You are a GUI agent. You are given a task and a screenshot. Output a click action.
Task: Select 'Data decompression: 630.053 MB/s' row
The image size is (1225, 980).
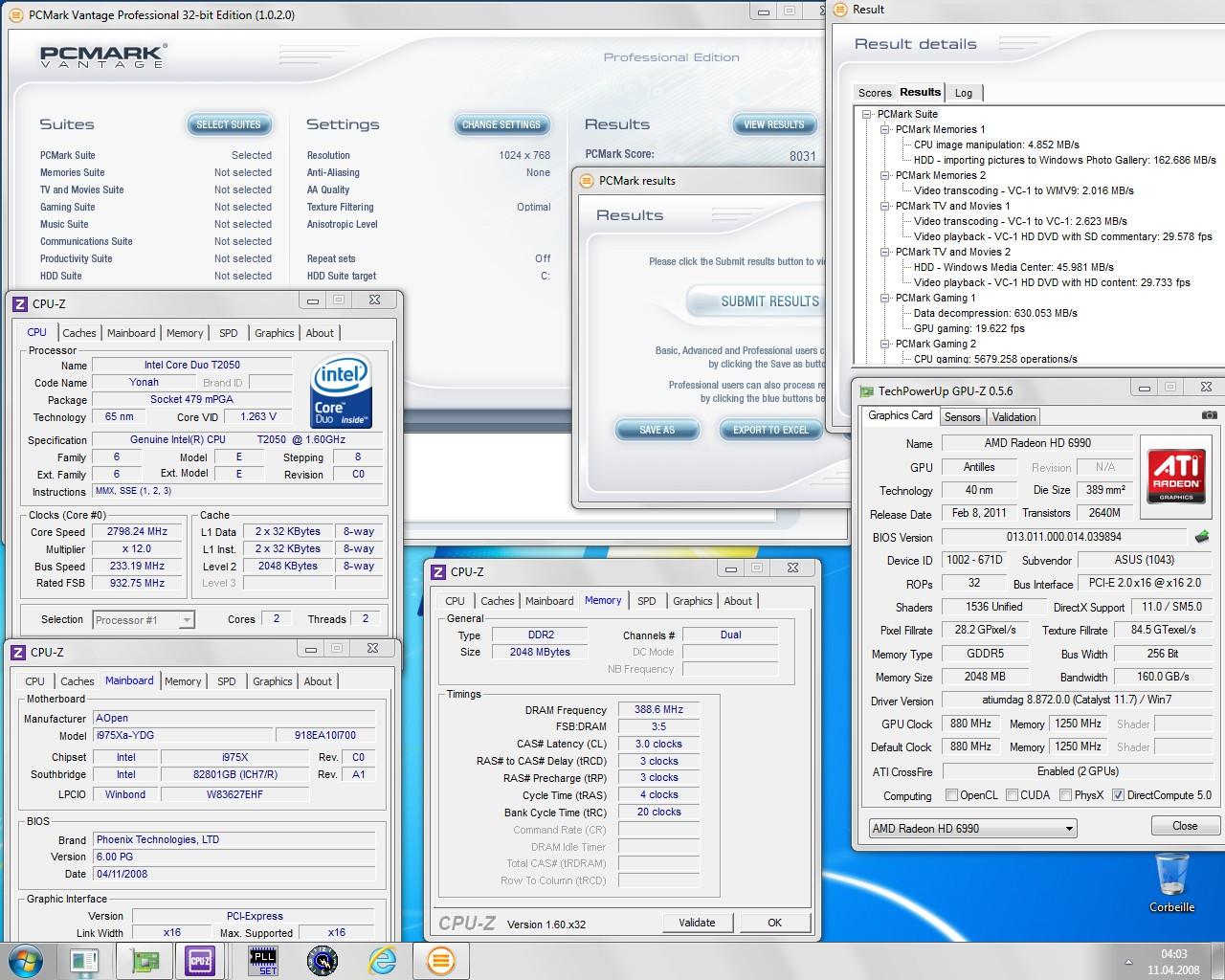click(995, 313)
